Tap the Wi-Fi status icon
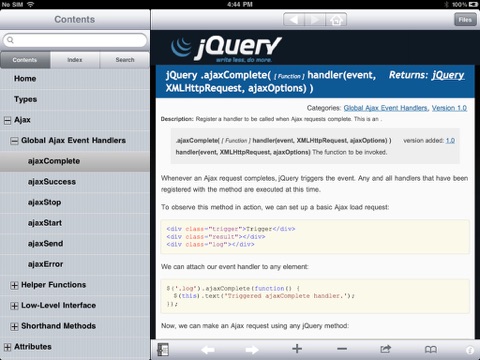Screen dimensions: 480x360 tap(30, 4)
